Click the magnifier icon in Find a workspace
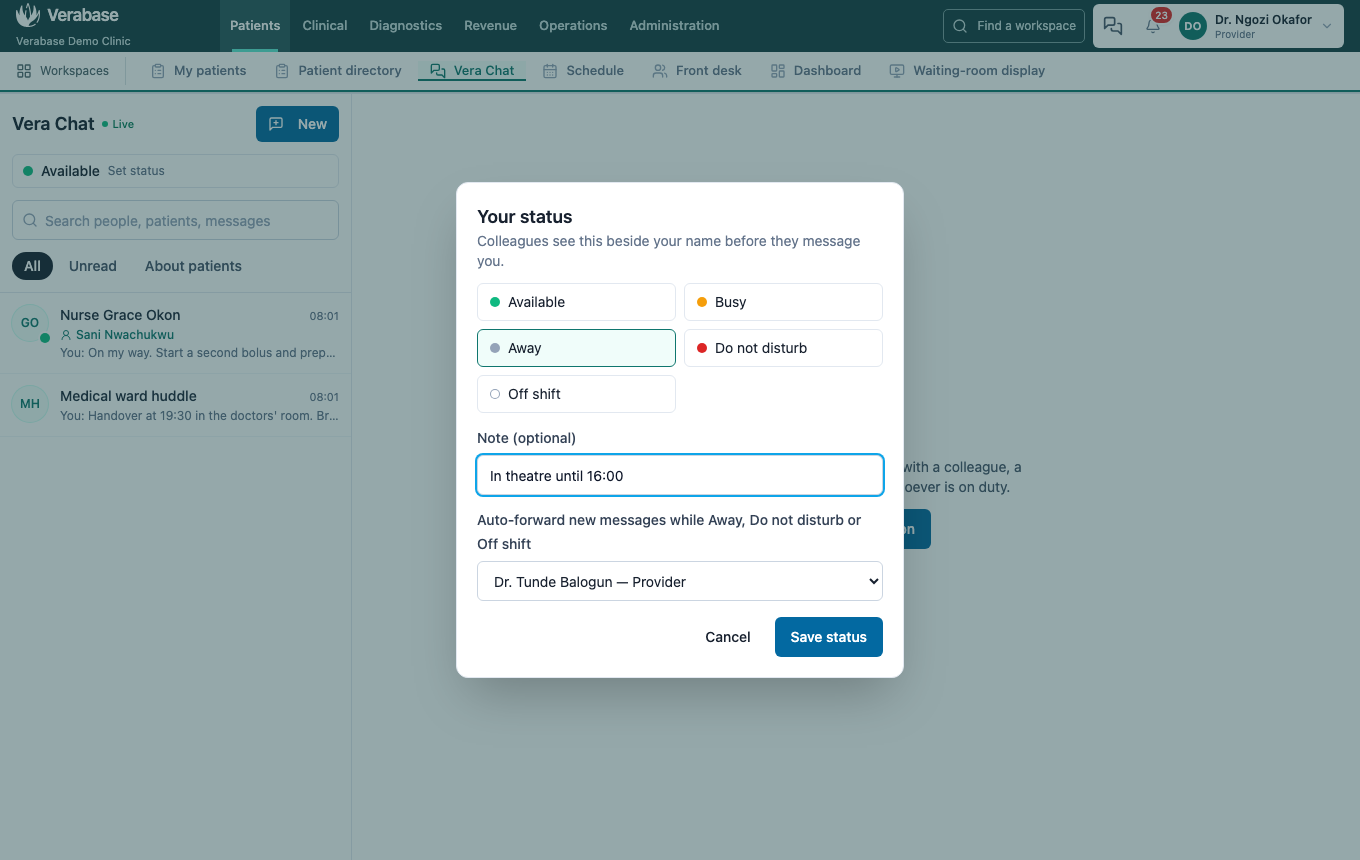The height and width of the screenshot is (860, 1360). 960,26
